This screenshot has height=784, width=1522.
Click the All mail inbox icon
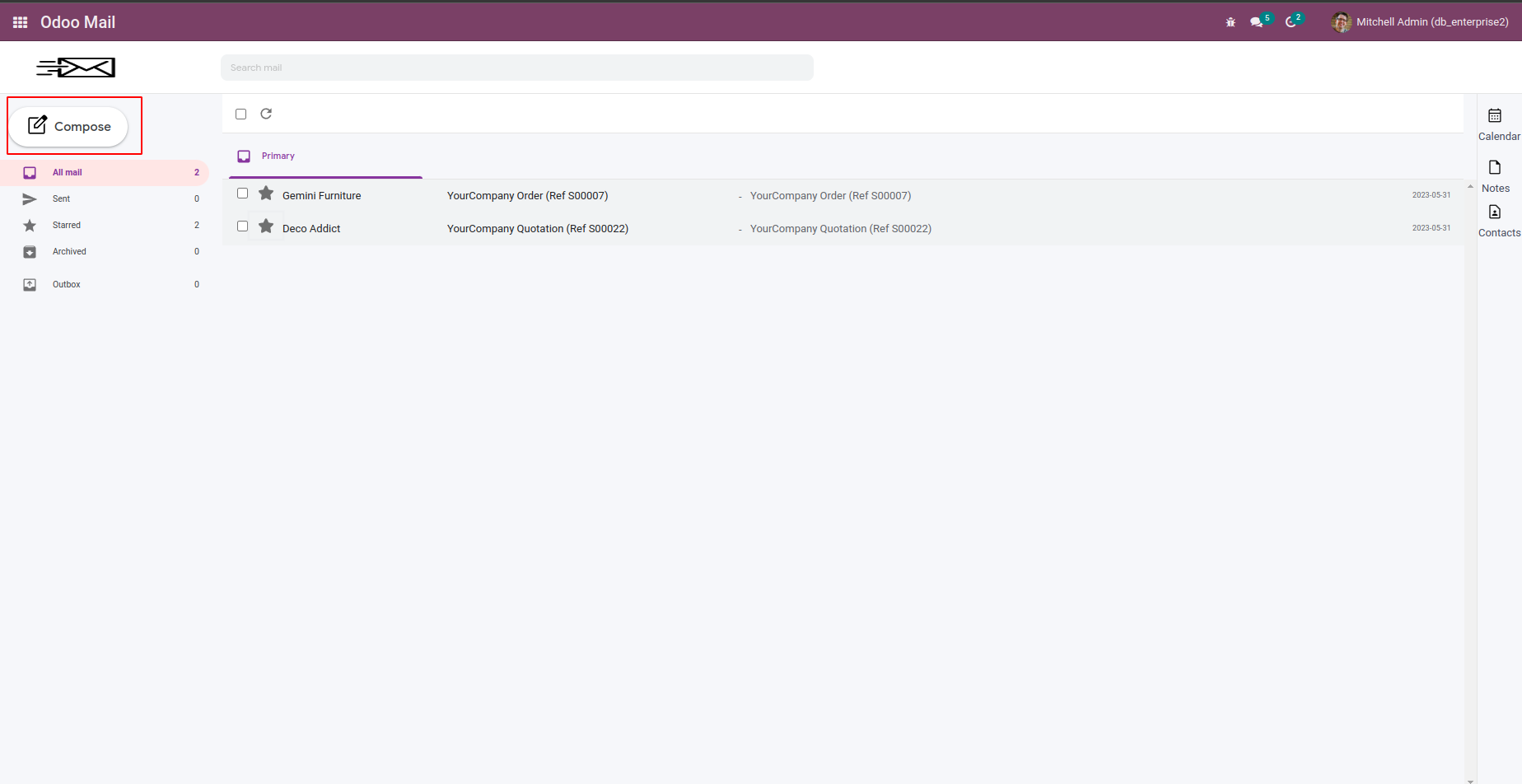[30, 173]
